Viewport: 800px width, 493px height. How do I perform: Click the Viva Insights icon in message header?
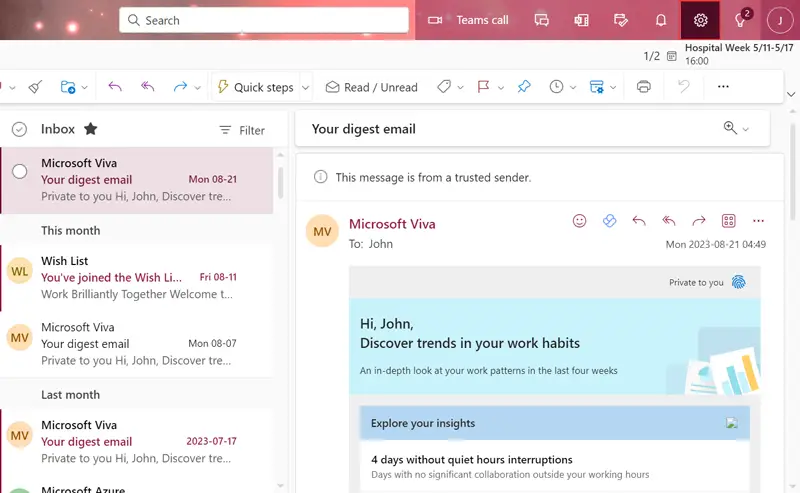(609, 221)
